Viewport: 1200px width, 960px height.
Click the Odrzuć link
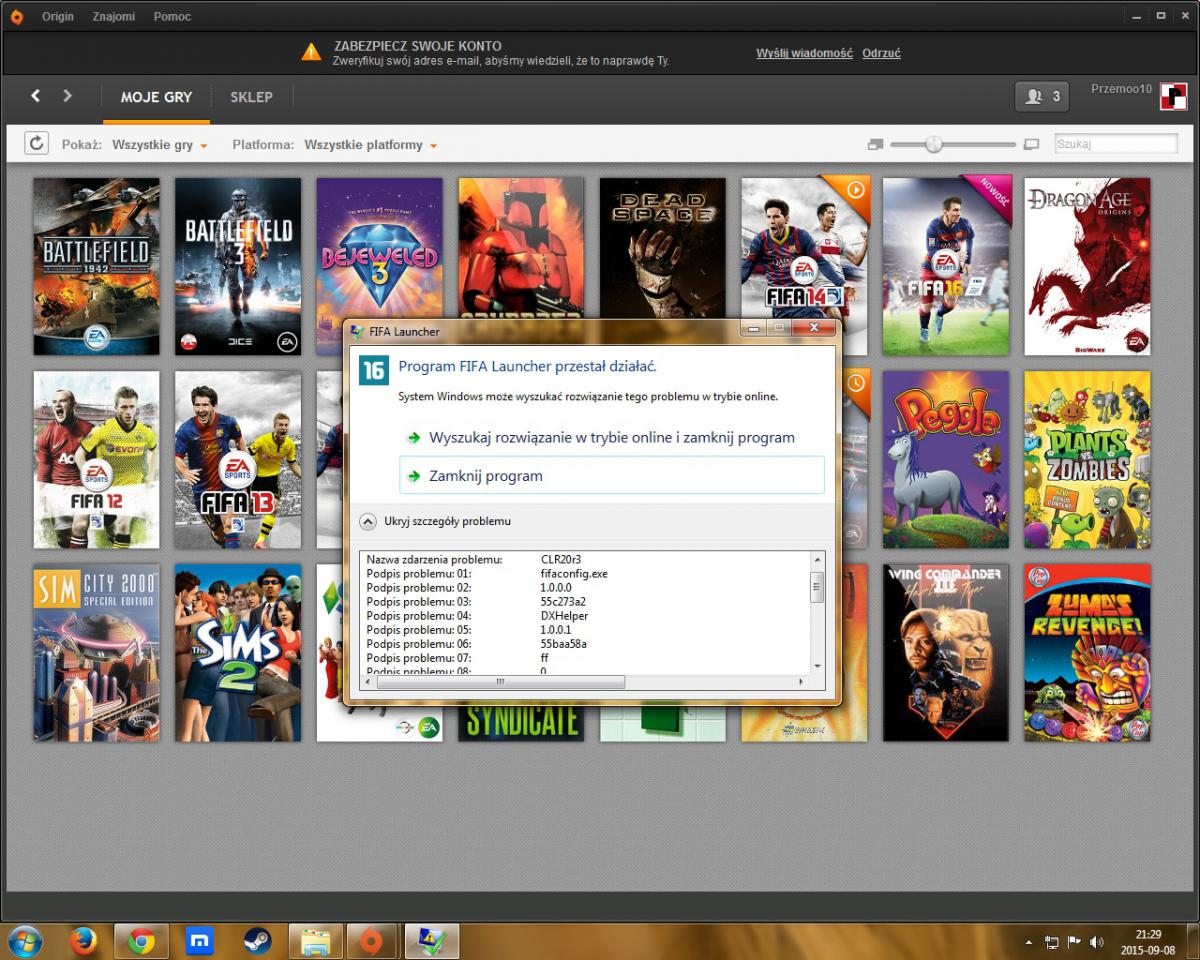pyautogui.click(x=881, y=53)
